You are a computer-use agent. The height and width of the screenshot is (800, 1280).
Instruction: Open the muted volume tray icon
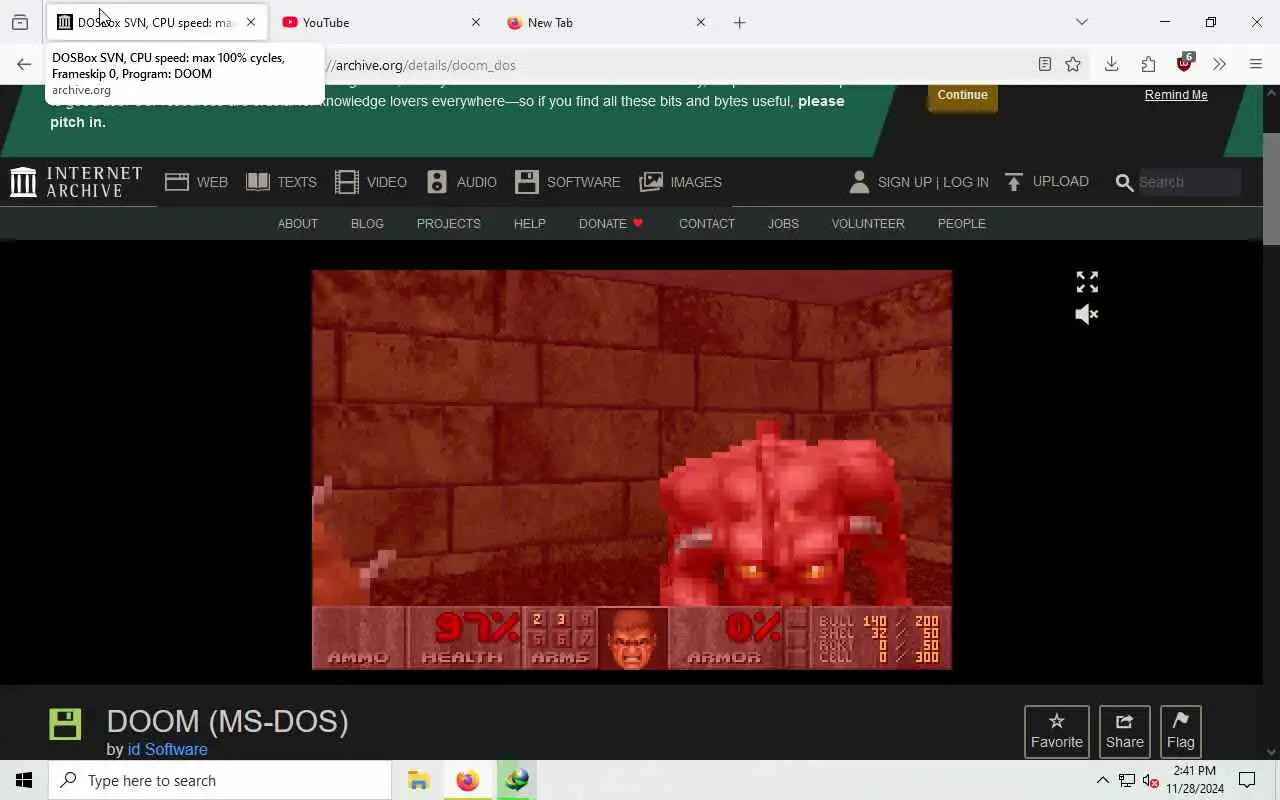click(1151, 780)
